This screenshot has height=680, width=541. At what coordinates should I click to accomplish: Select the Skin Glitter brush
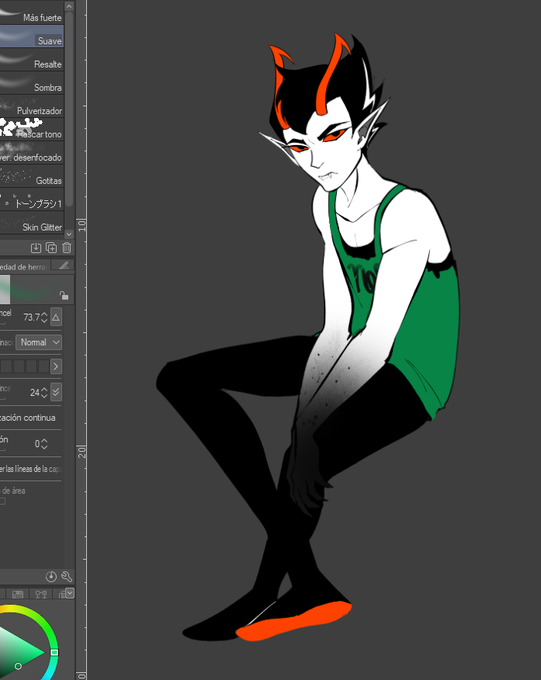tap(32, 222)
